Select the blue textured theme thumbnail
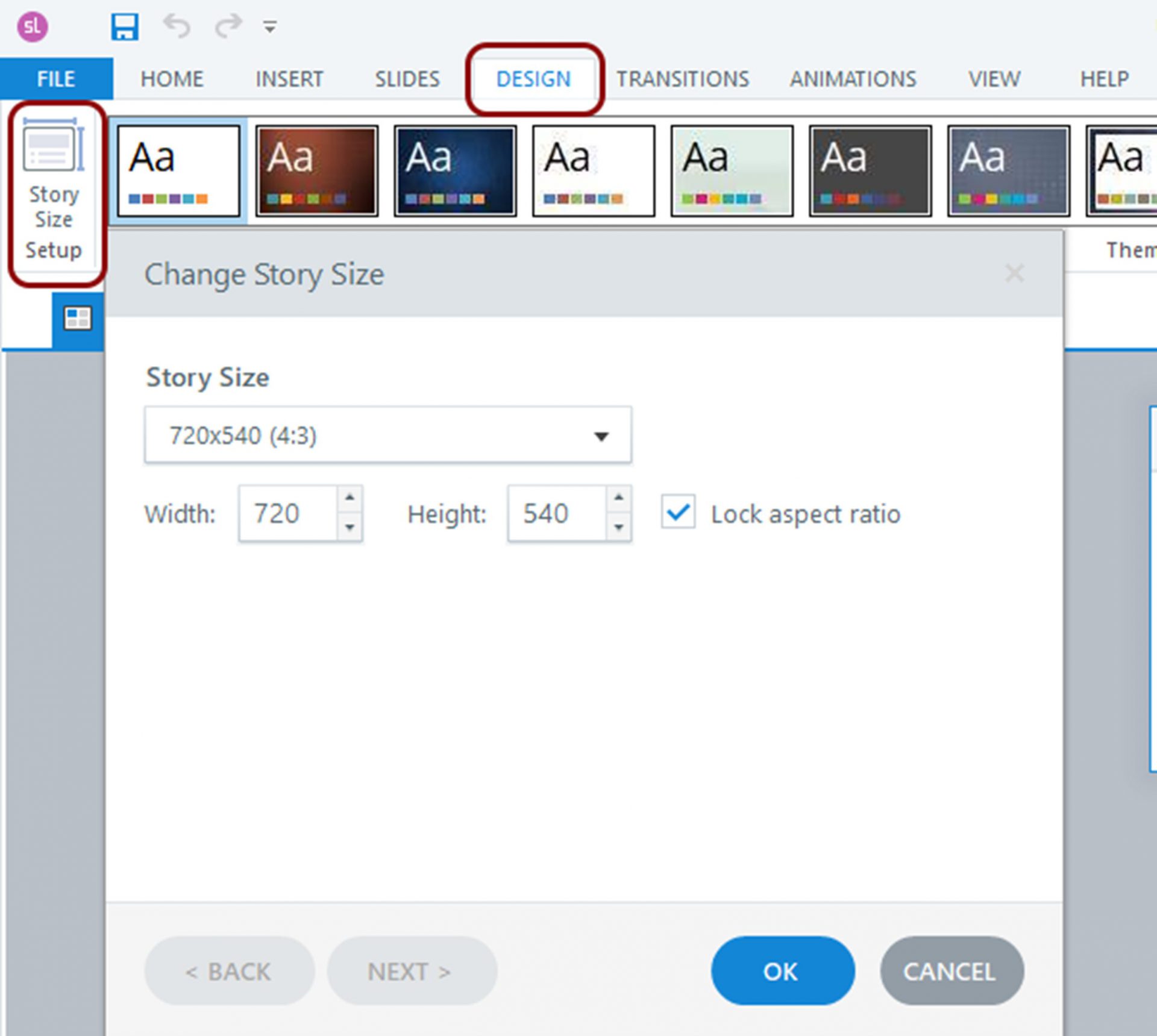 coord(455,169)
